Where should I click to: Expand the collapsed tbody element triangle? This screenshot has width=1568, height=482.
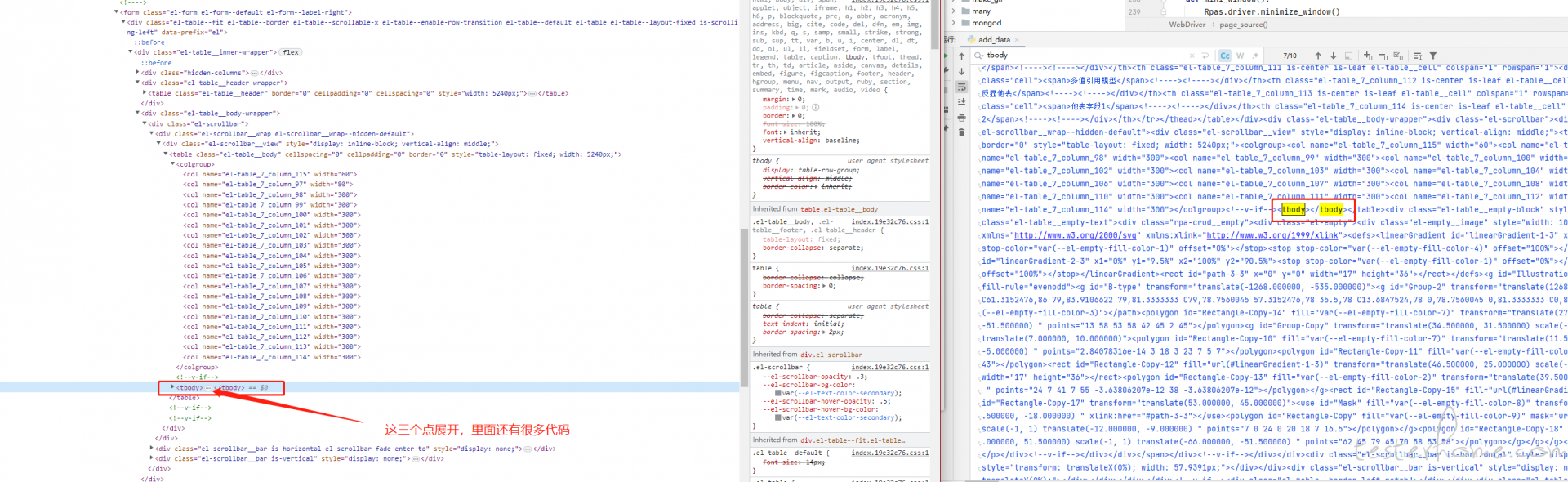click(x=171, y=387)
